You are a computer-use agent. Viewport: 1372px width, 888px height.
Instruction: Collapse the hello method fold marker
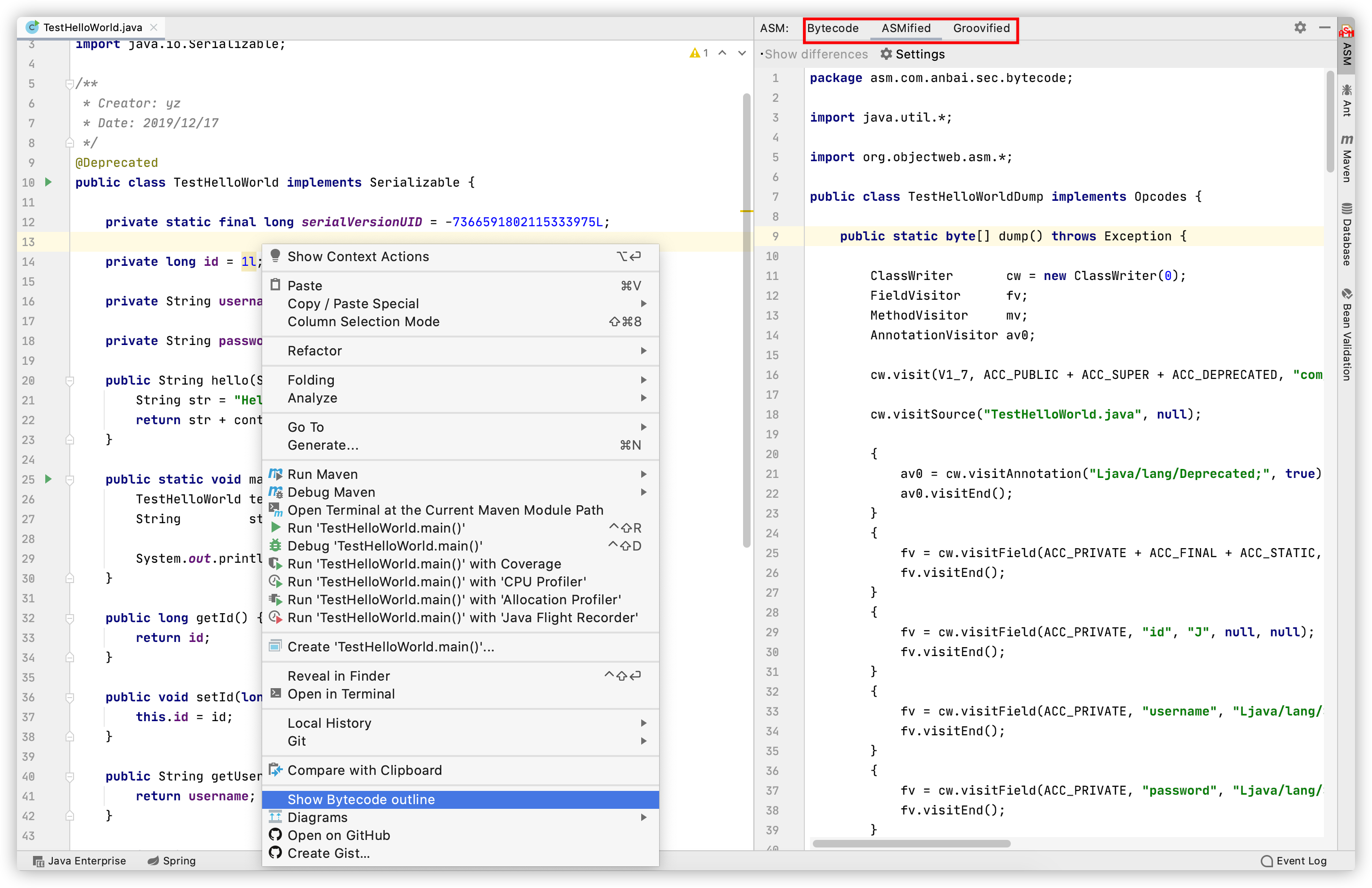(x=70, y=380)
